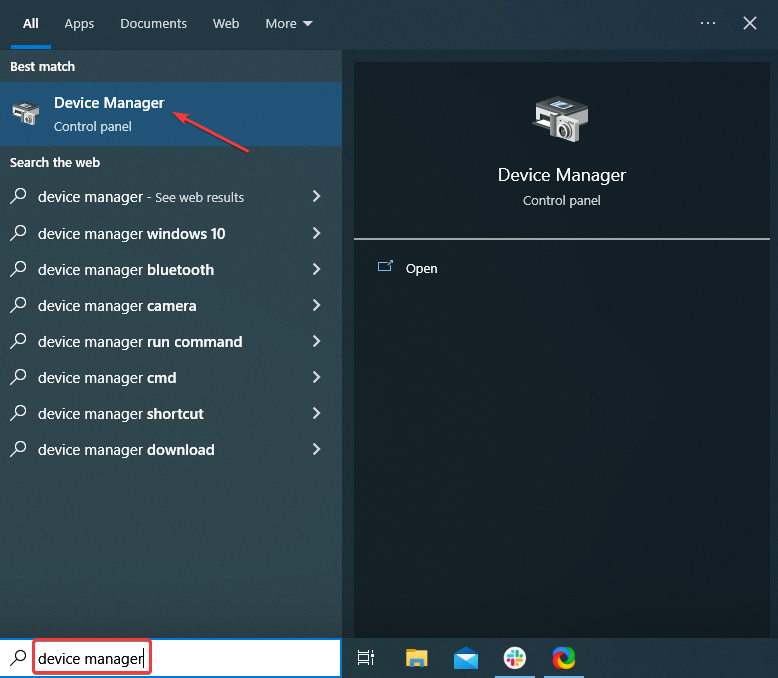Launch File Explorer from the taskbar
Viewport: 778px width, 678px height.
pos(417,657)
